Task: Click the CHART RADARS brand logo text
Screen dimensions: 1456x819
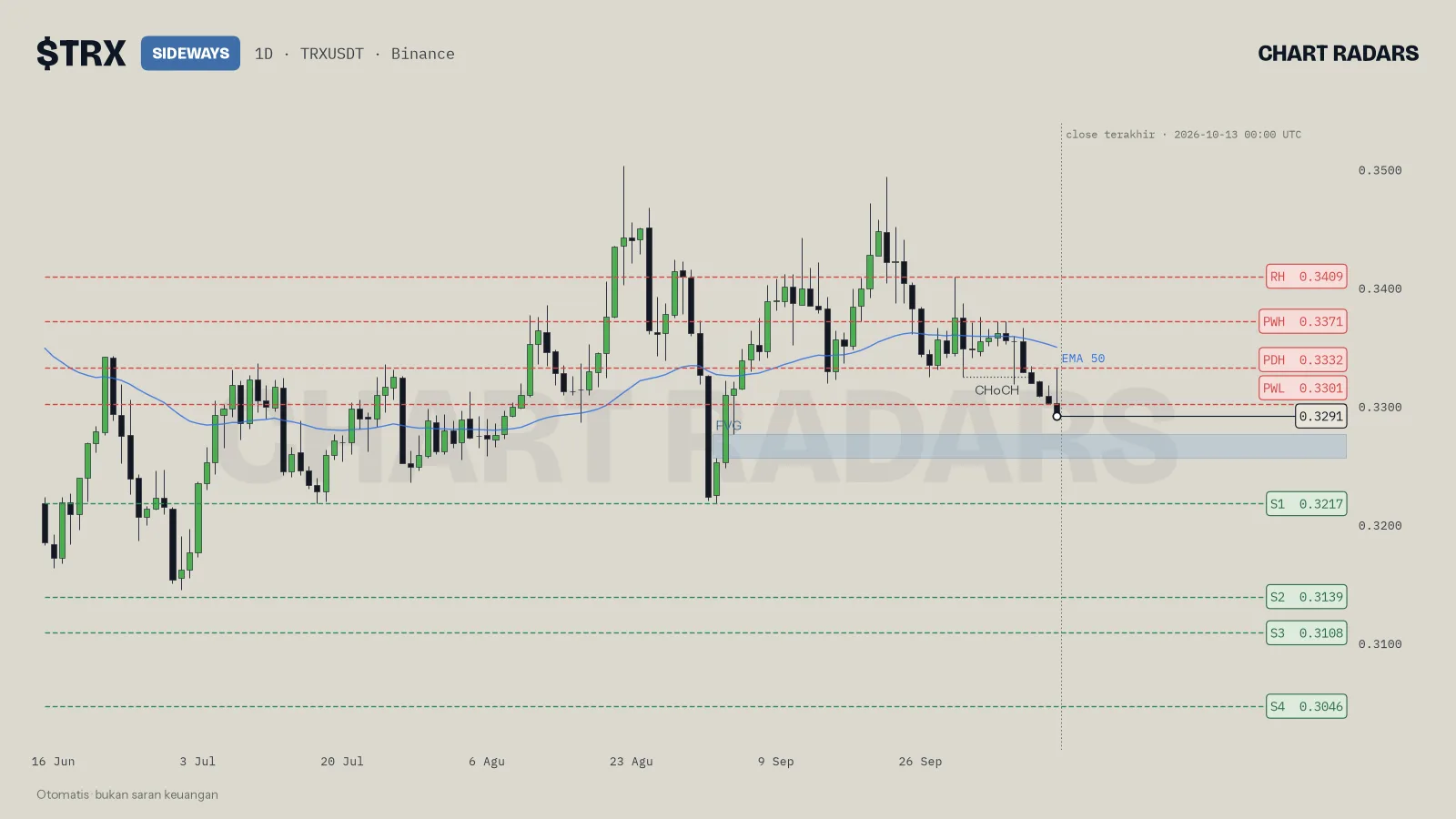Action: pos(1338,54)
